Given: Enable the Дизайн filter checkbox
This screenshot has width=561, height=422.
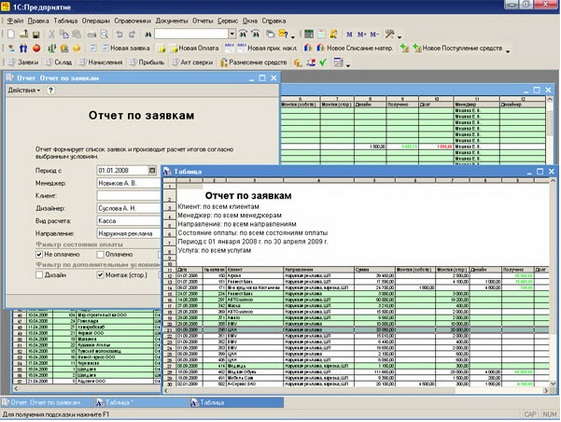Looking at the screenshot, I should (39, 275).
